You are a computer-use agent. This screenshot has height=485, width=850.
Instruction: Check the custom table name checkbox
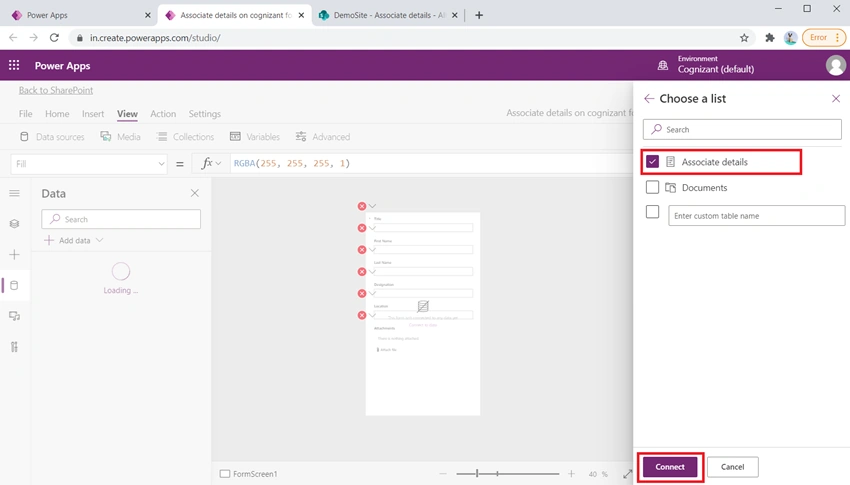(x=652, y=212)
